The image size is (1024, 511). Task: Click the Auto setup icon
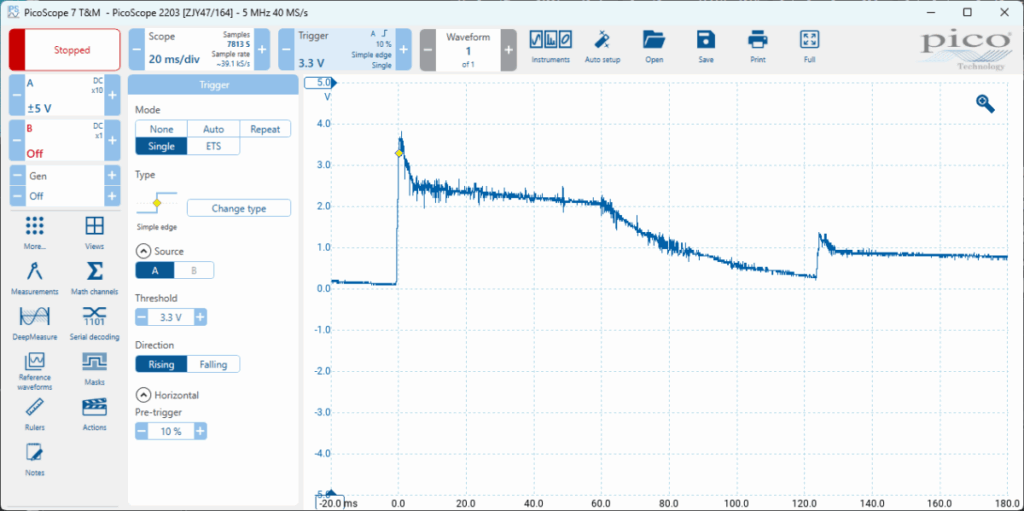[x=602, y=41]
